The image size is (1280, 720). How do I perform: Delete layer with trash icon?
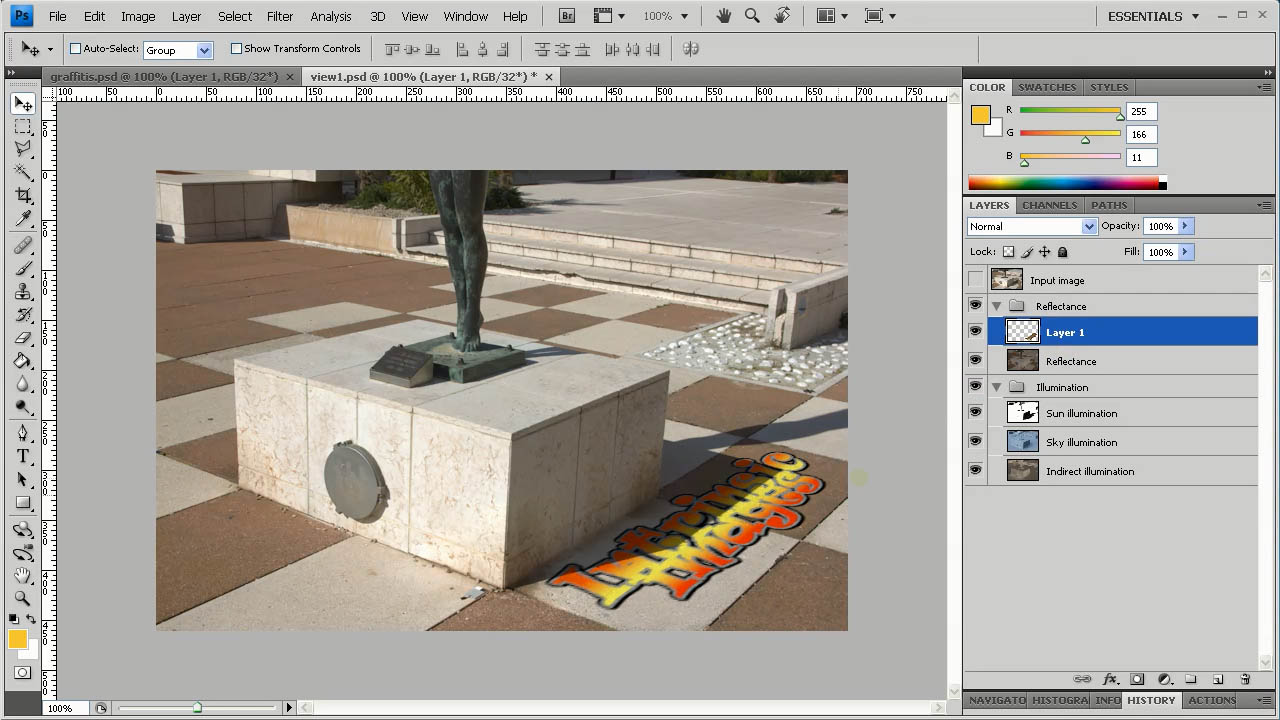(x=1245, y=679)
